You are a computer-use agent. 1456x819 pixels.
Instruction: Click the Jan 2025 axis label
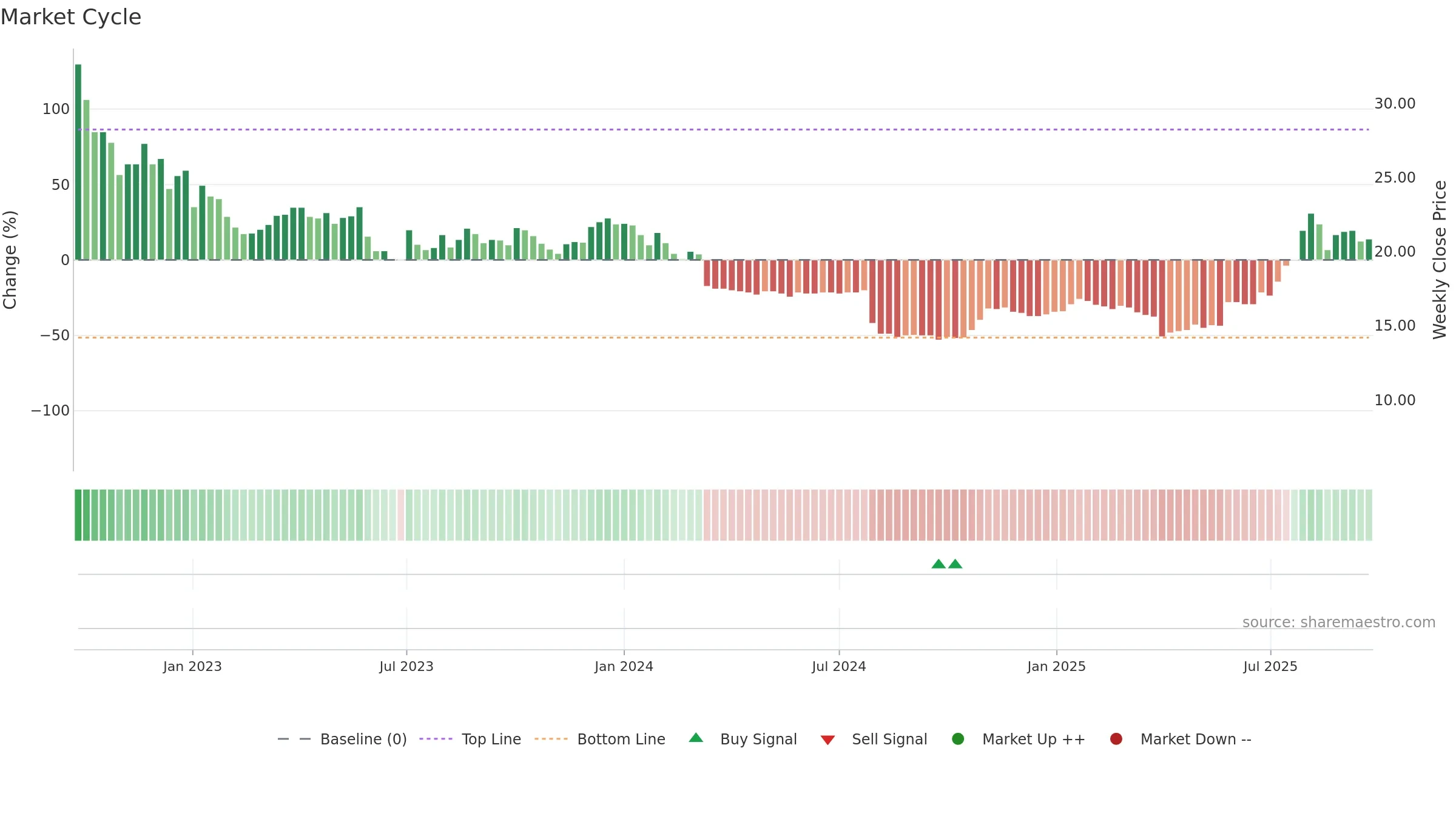(1056, 666)
